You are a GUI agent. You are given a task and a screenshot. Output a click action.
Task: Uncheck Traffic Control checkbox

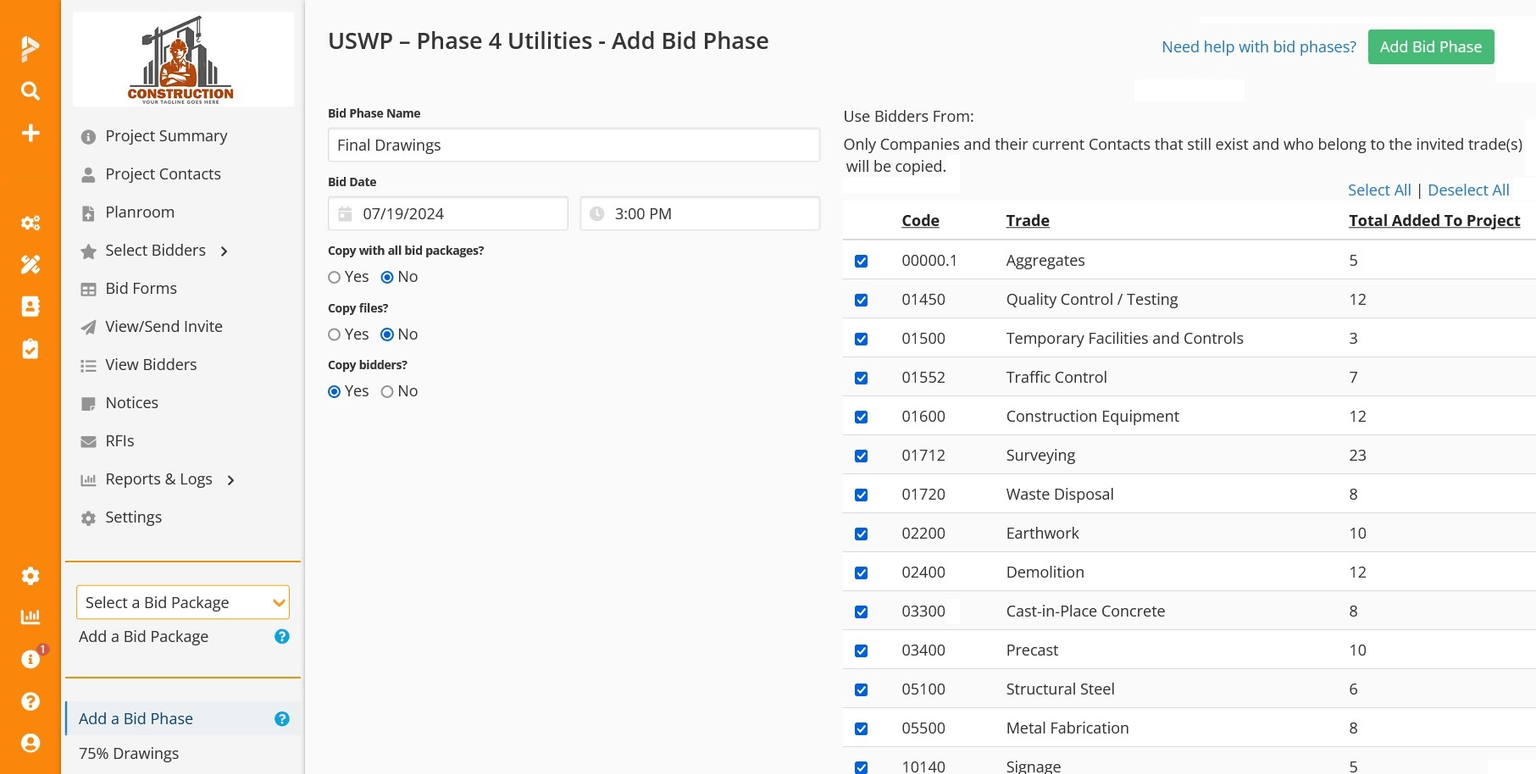coord(861,378)
